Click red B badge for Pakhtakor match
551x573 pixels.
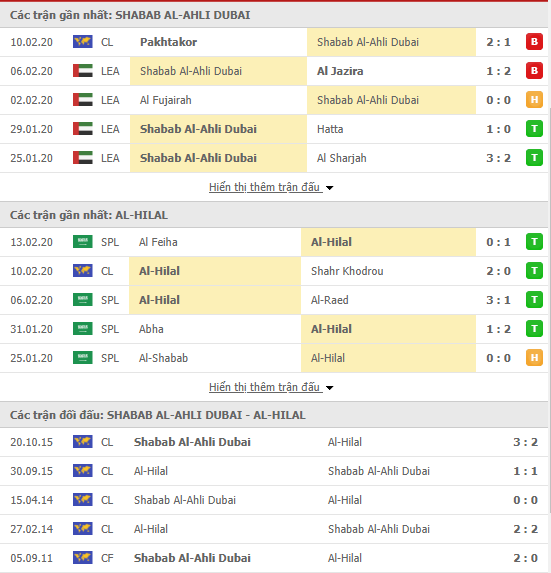tap(534, 42)
